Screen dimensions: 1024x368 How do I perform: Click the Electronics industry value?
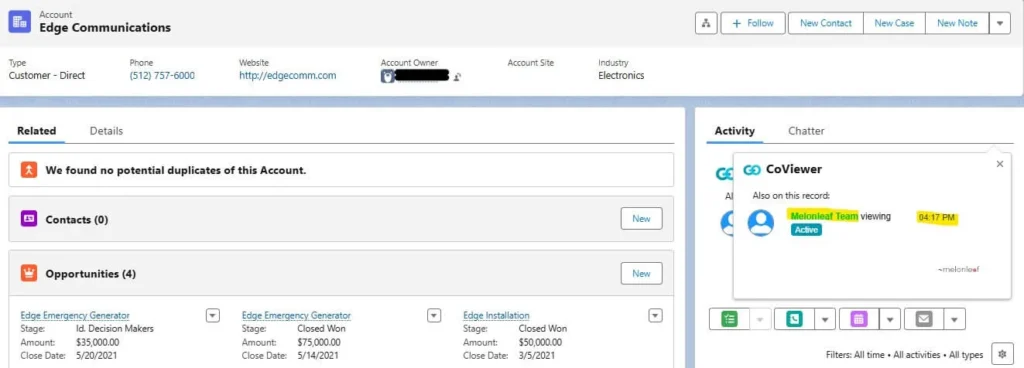coord(621,76)
